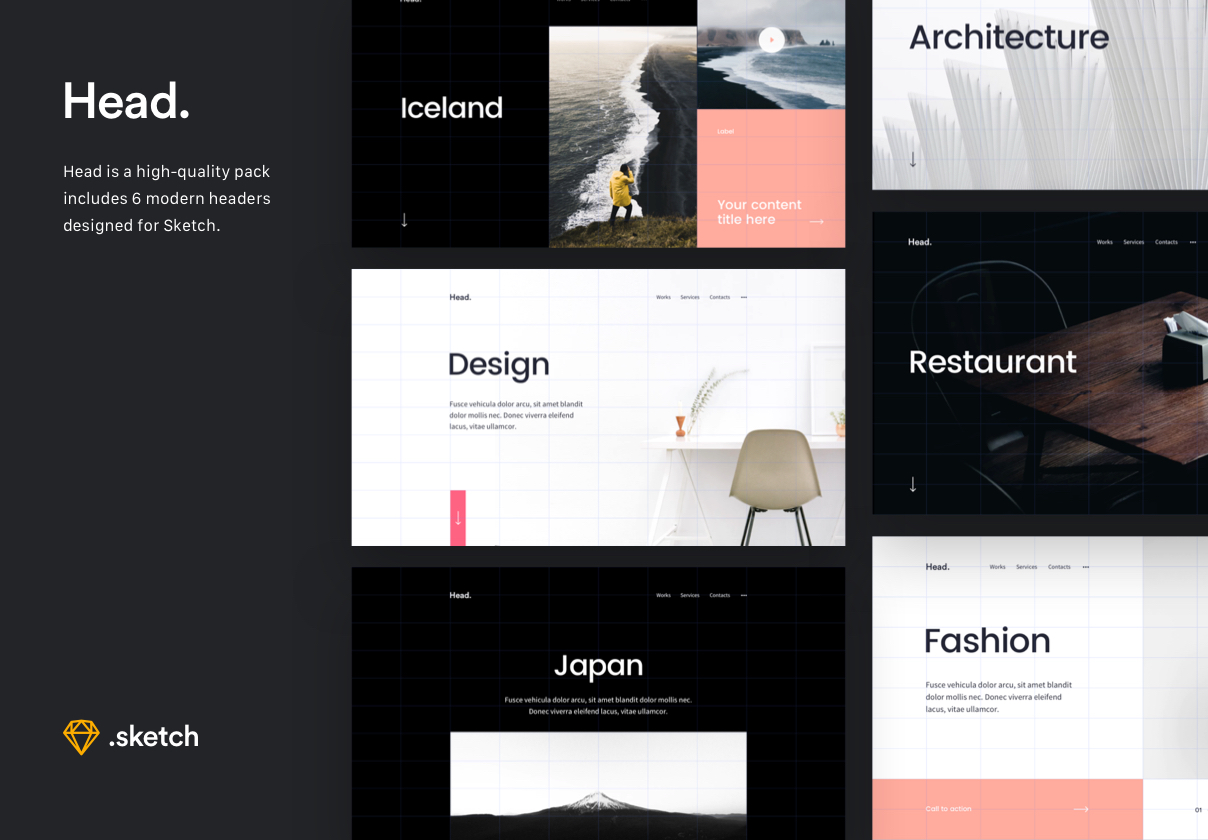Select Services in the Fashion header nav
1208x840 pixels.
click(1027, 567)
